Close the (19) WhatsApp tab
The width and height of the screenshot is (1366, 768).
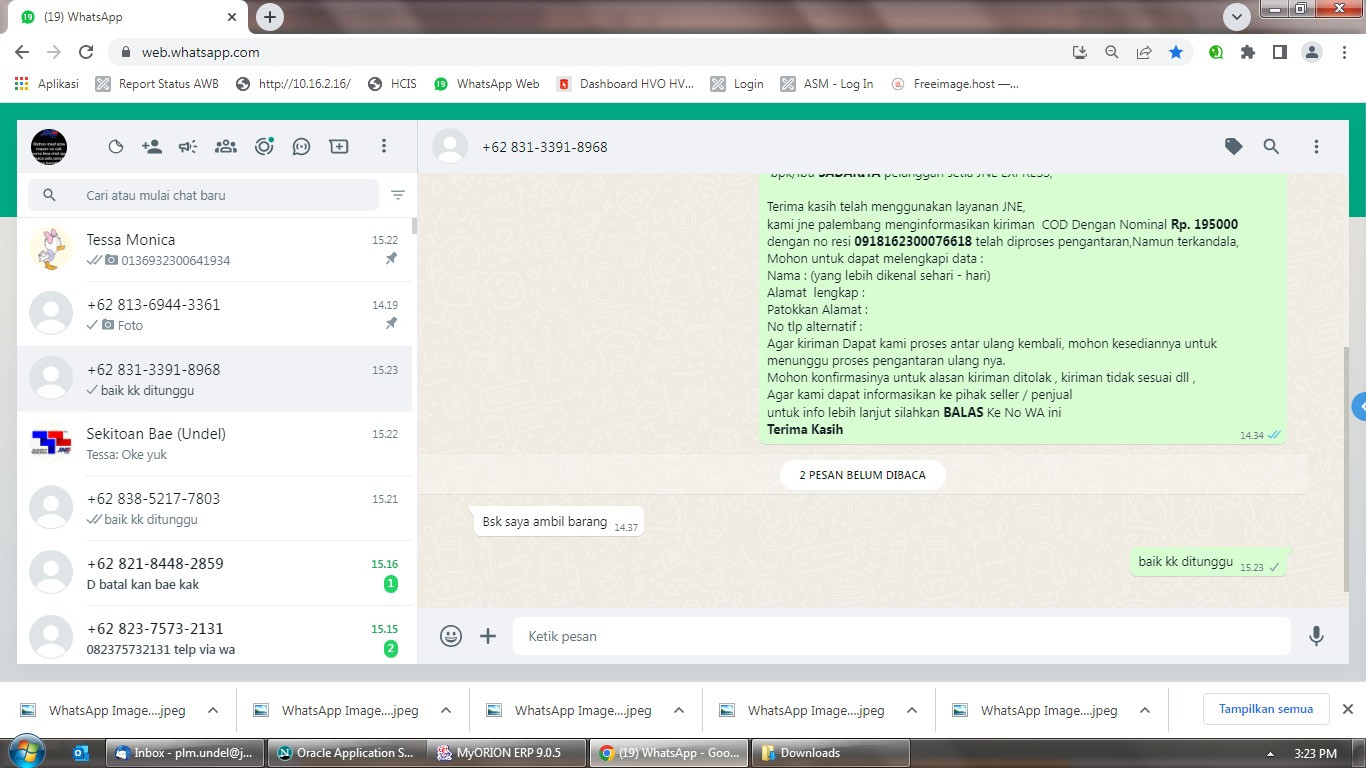tap(232, 17)
